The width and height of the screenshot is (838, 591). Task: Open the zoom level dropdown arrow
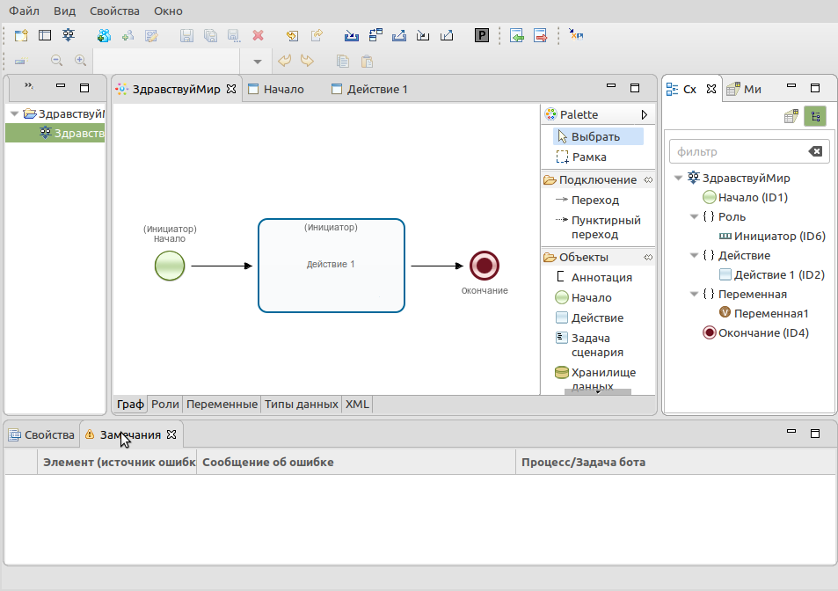click(x=257, y=61)
